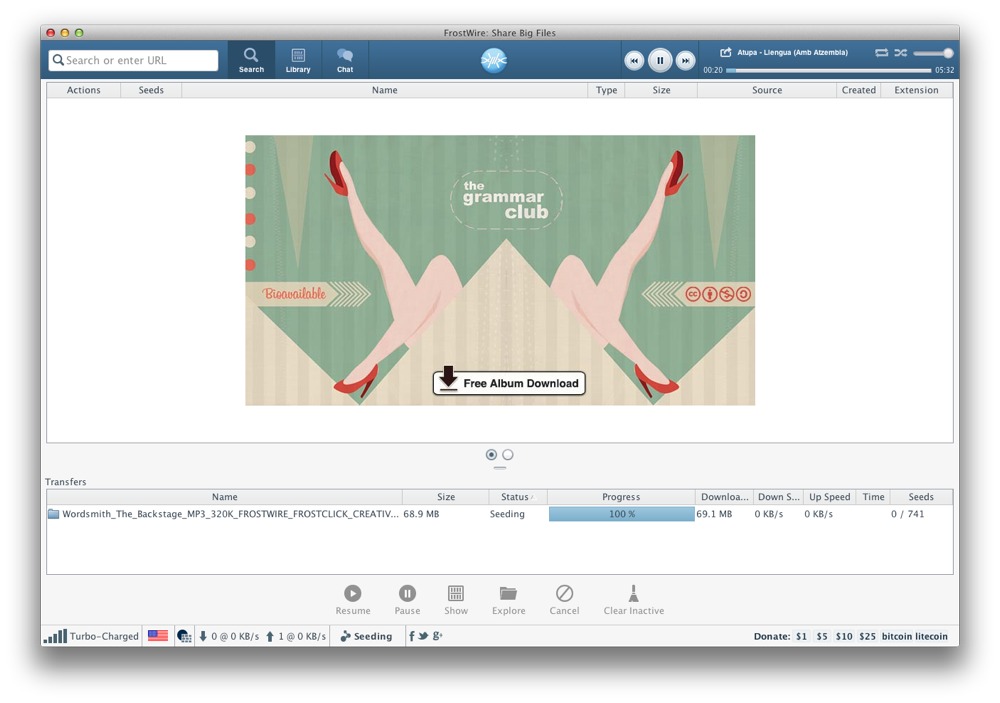Screen dimensions: 1000x703
Task: Pause the selected transfer
Action: coord(407,600)
